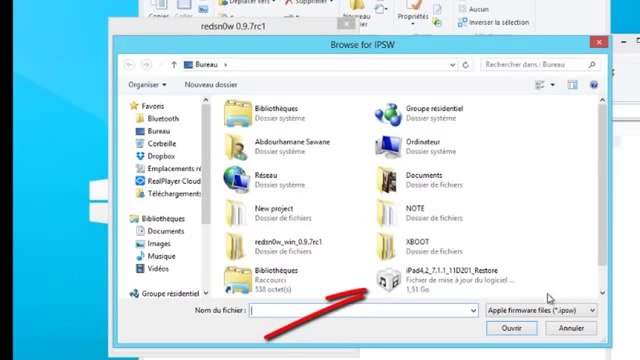Click the Annuler button
The height and width of the screenshot is (360, 640).
pyautogui.click(x=571, y=328)
